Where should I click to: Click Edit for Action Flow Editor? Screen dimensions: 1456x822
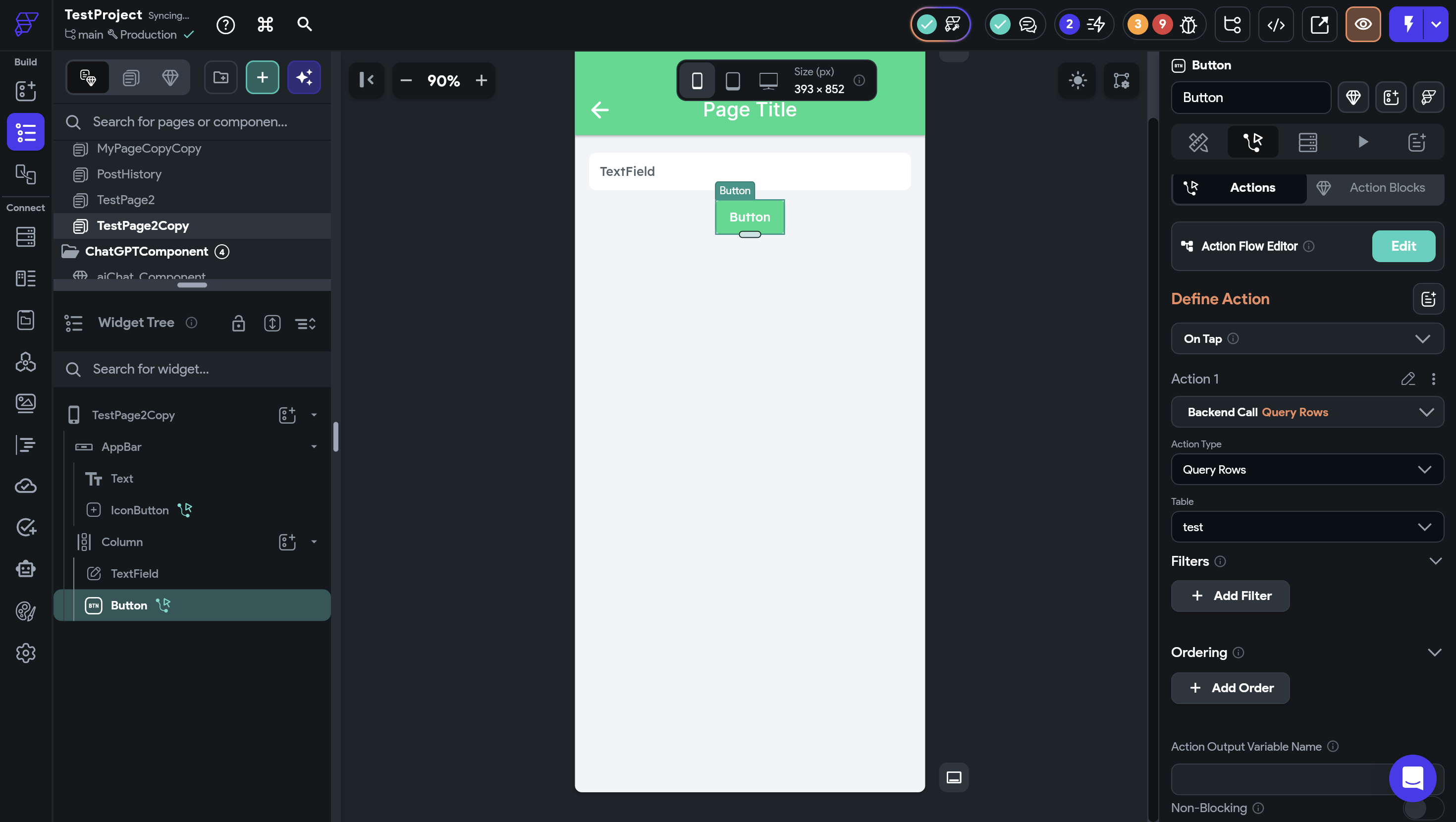[1403, 246]
